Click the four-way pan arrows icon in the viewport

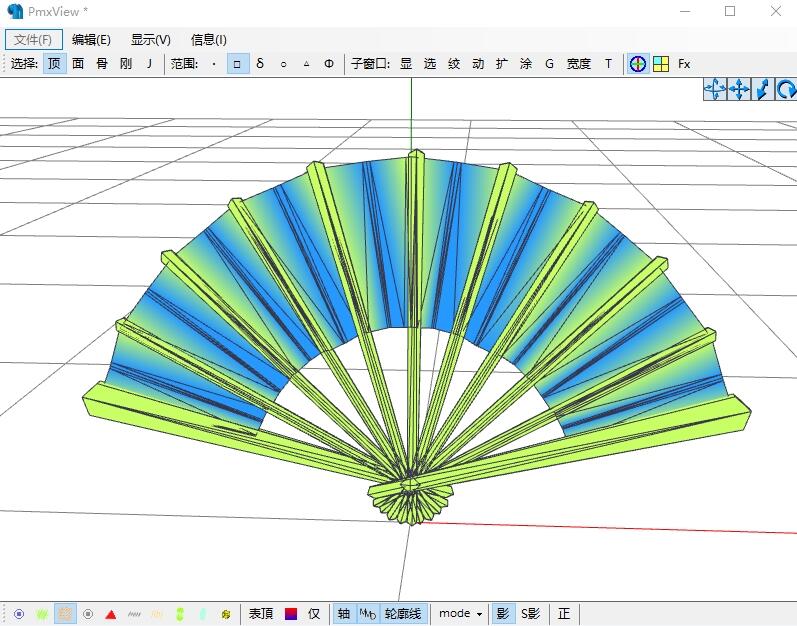[x=739, y=89]
